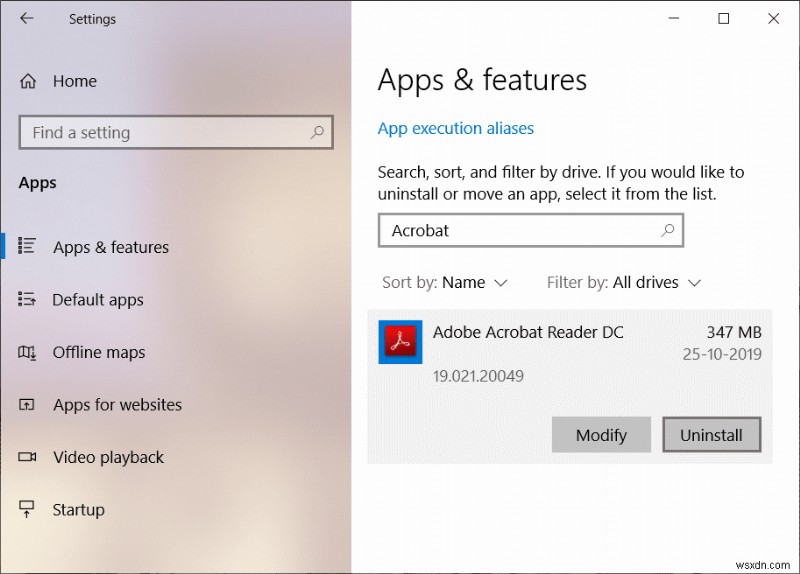This screenshot has width=800, height=574.
Task: Minimize the Settings window
Action: point(673,18)
